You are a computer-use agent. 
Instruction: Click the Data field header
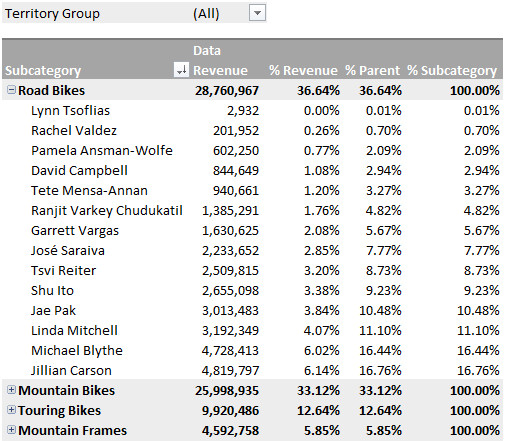(207, 51)
